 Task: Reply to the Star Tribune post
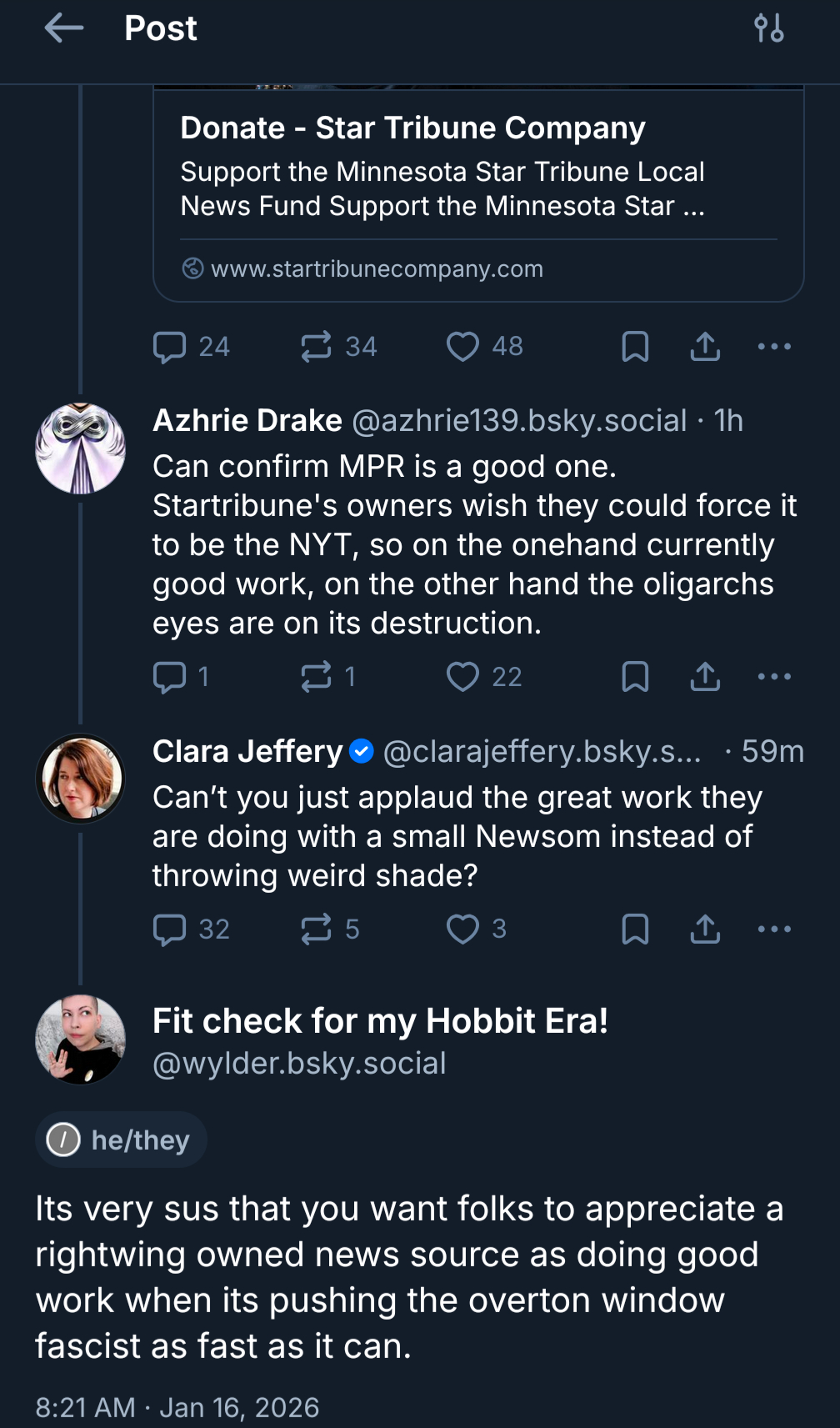tap(170, 347)
